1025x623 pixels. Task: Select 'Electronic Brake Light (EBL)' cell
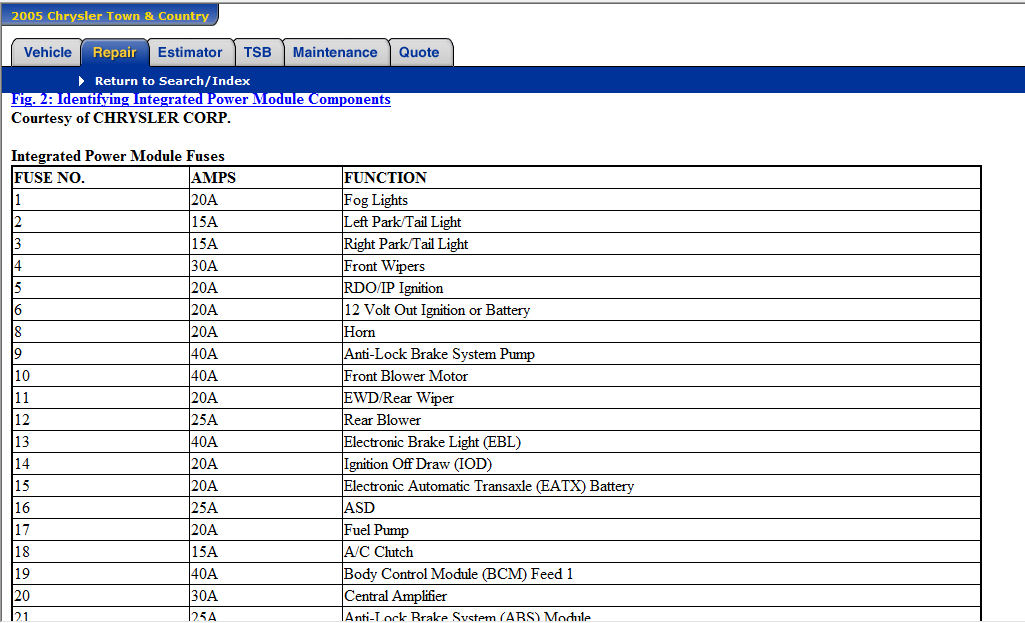(x=661, y=442)
